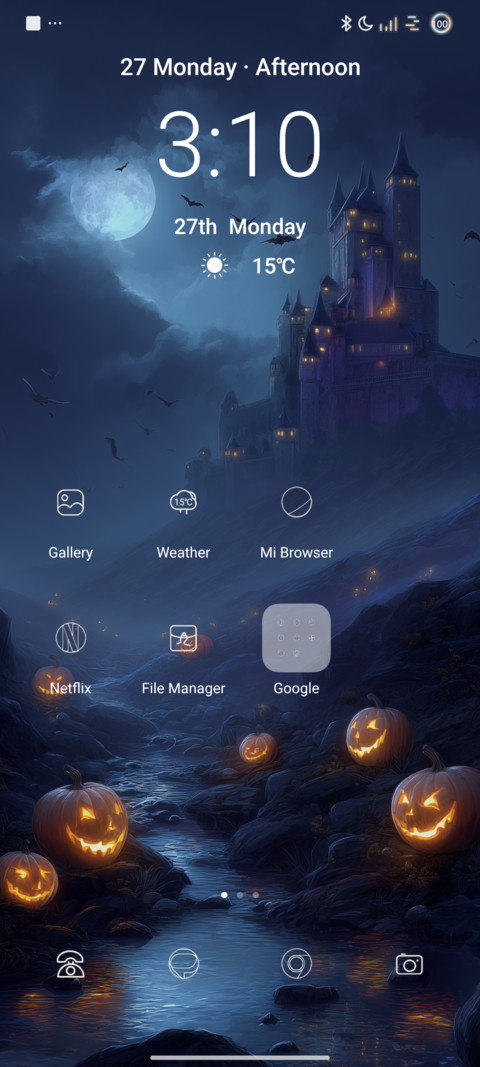Launch the Netflix app icon
Screen dimensions: 480x1067
point(70,638)
